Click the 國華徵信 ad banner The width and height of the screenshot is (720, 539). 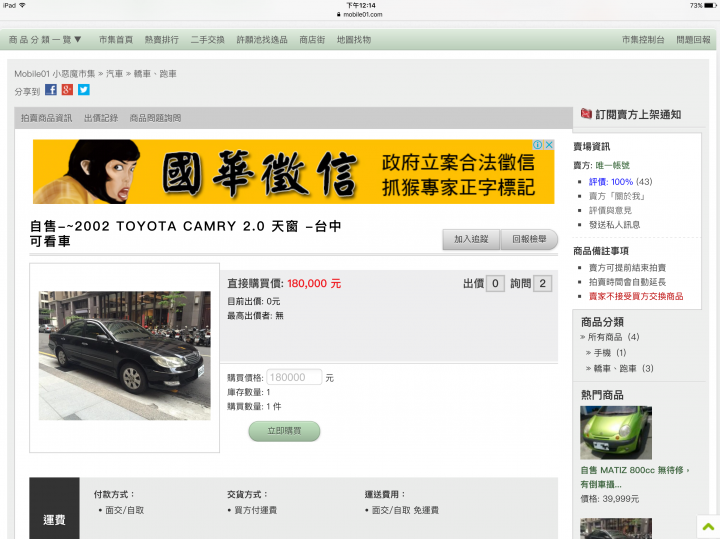[293, 172]
